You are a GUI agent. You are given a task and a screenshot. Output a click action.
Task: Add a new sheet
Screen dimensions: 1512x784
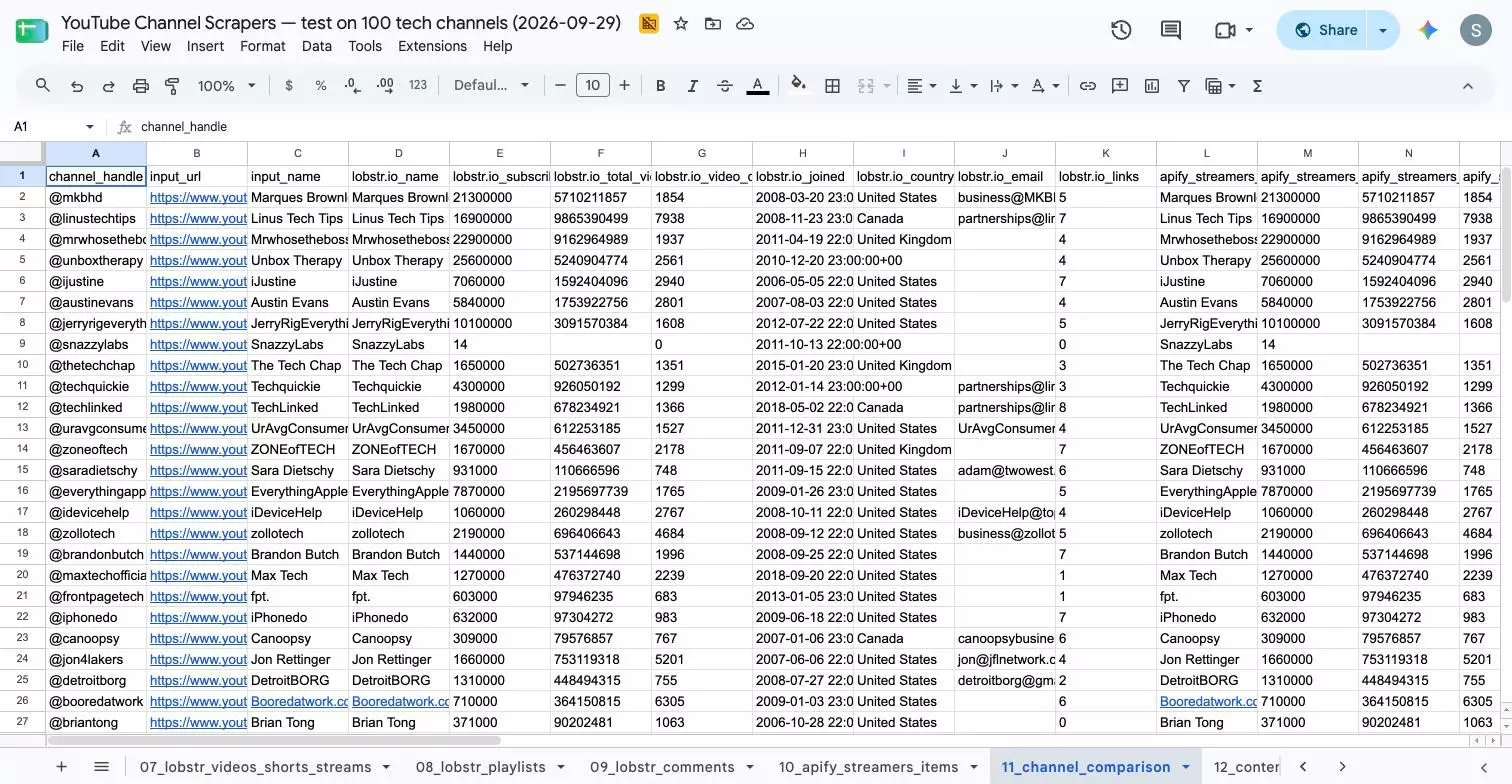61,767
